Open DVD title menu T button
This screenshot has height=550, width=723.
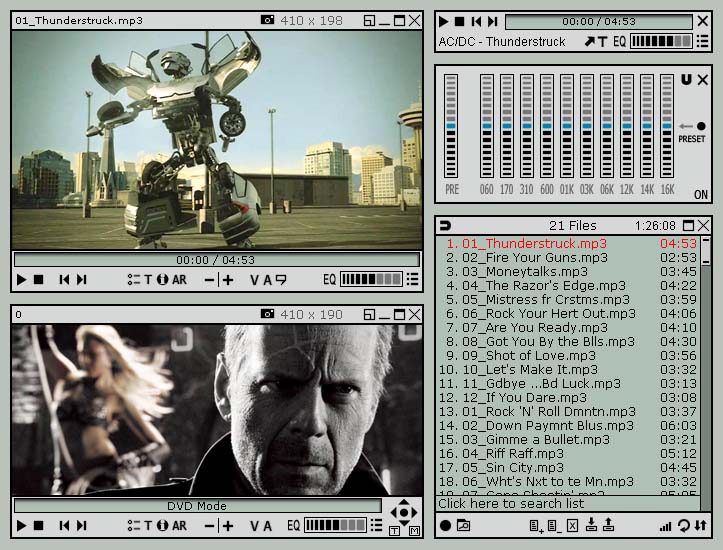tap(394, 531)
